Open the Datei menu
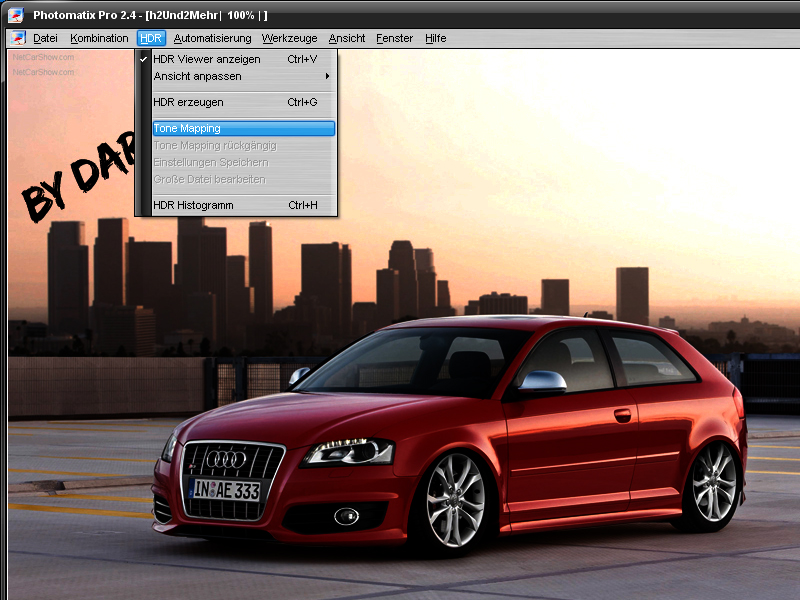 [45, 38]
